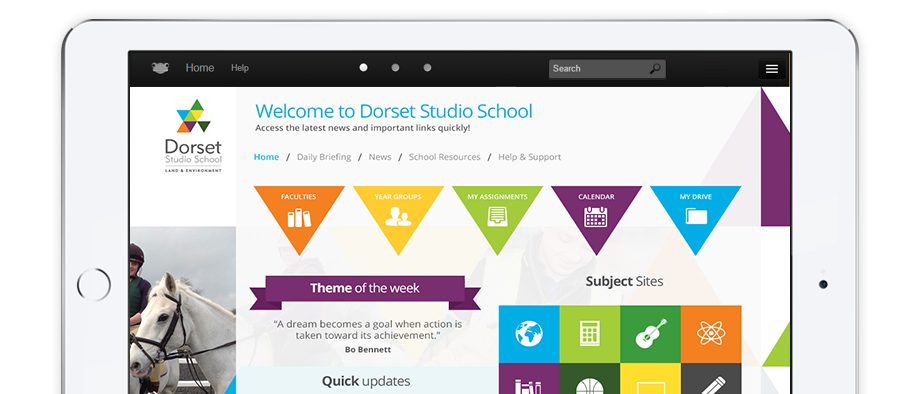
Task: Open the green My Assignments triangle
Action: pyautogui.click(x=497, y=212)
